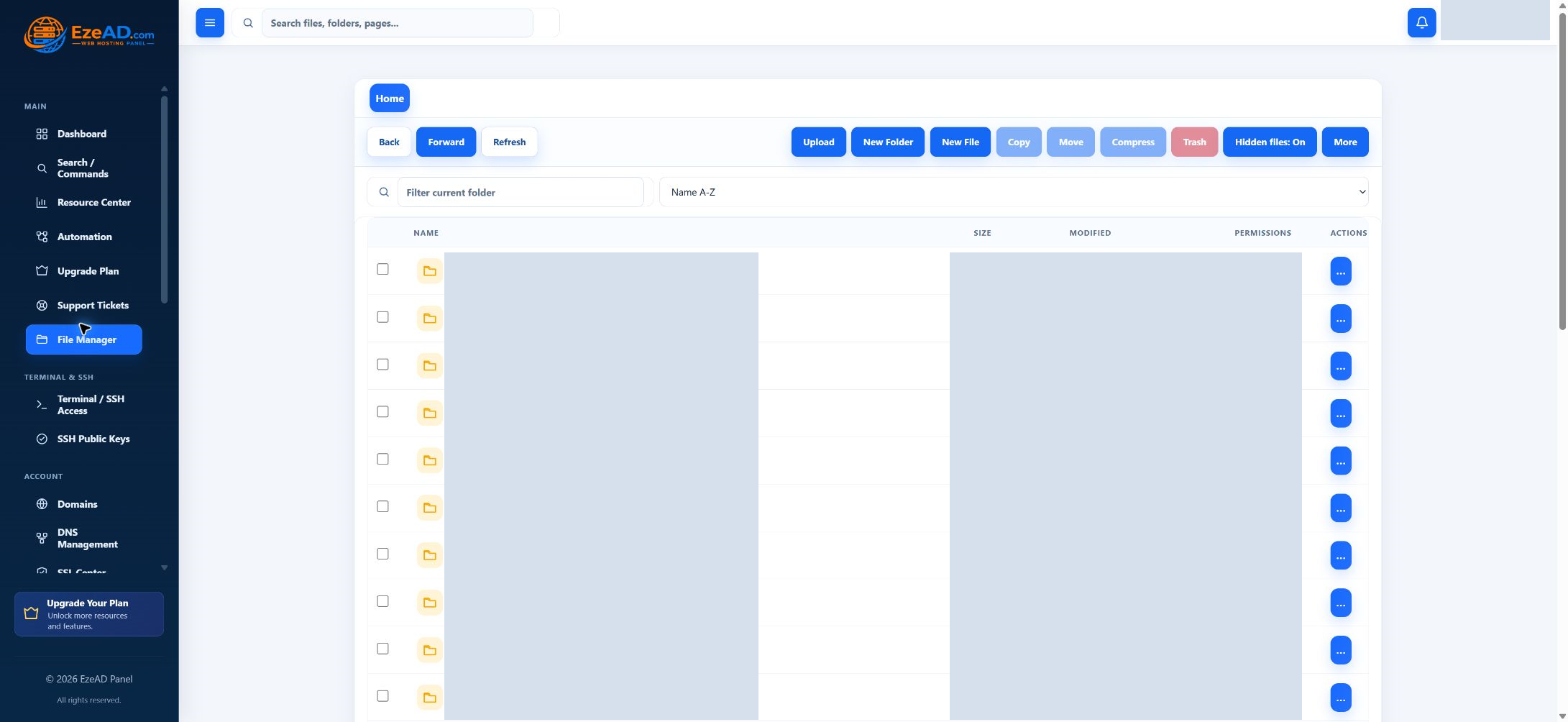This screenshot has height=722, width=1568.
Task: Click the first row's folder icon
Action: 430,271
